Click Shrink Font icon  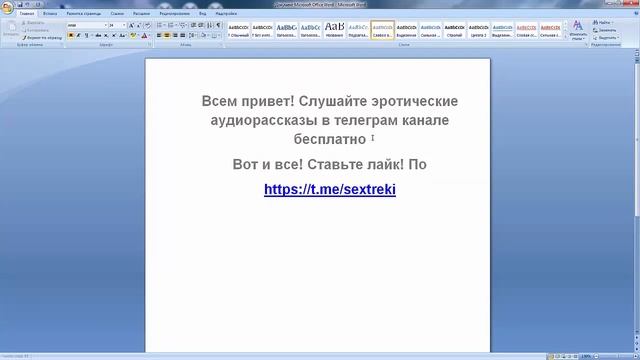click(139, 25)
